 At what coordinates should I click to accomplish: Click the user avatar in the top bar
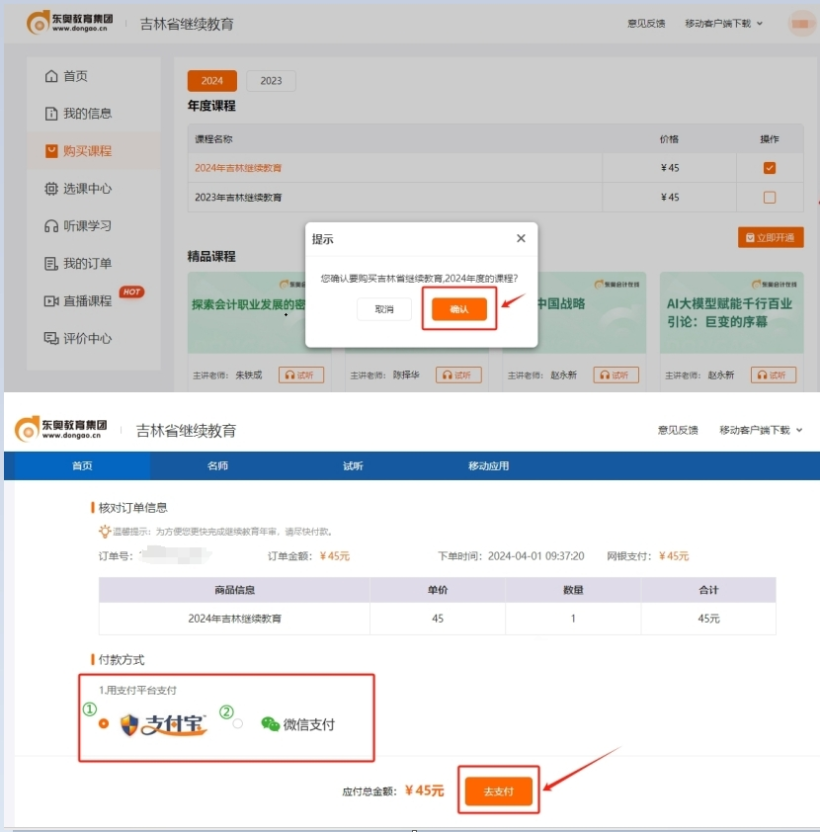[800, 22]
